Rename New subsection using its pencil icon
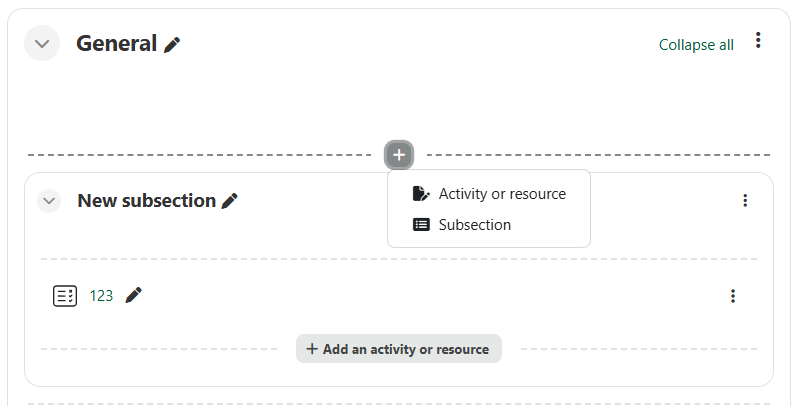The height and width of the screenshot is (406, 805). coord(229,201)
